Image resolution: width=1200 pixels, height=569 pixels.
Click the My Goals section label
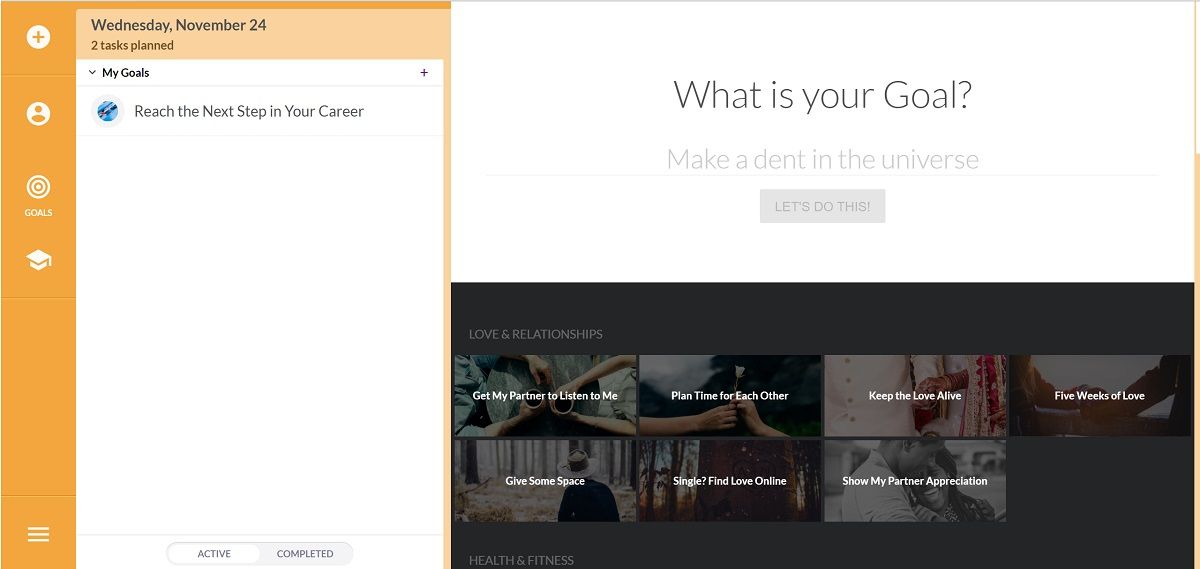(x=126, y=73)
